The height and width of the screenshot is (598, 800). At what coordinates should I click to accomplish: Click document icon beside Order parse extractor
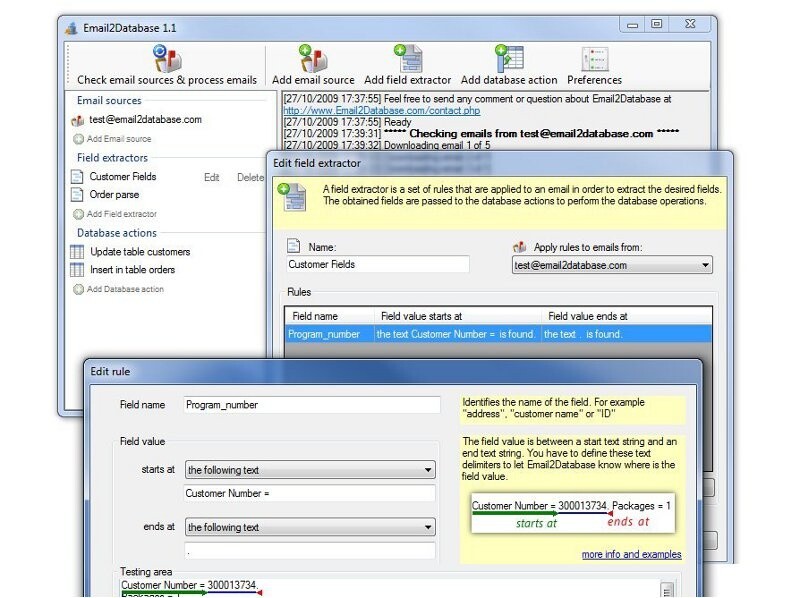coord(77,194)
